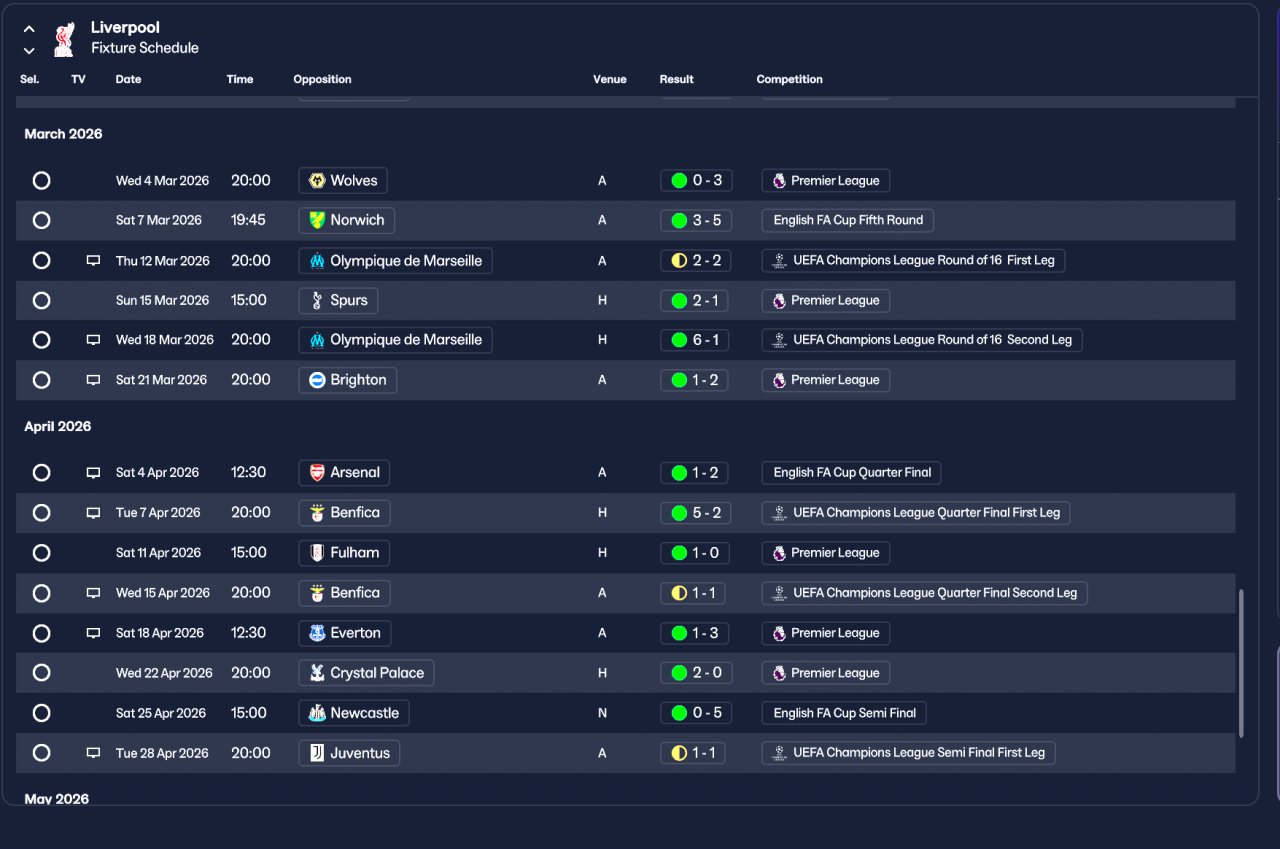Open the 6 - 1 result against Marseille

coord(696,340)
